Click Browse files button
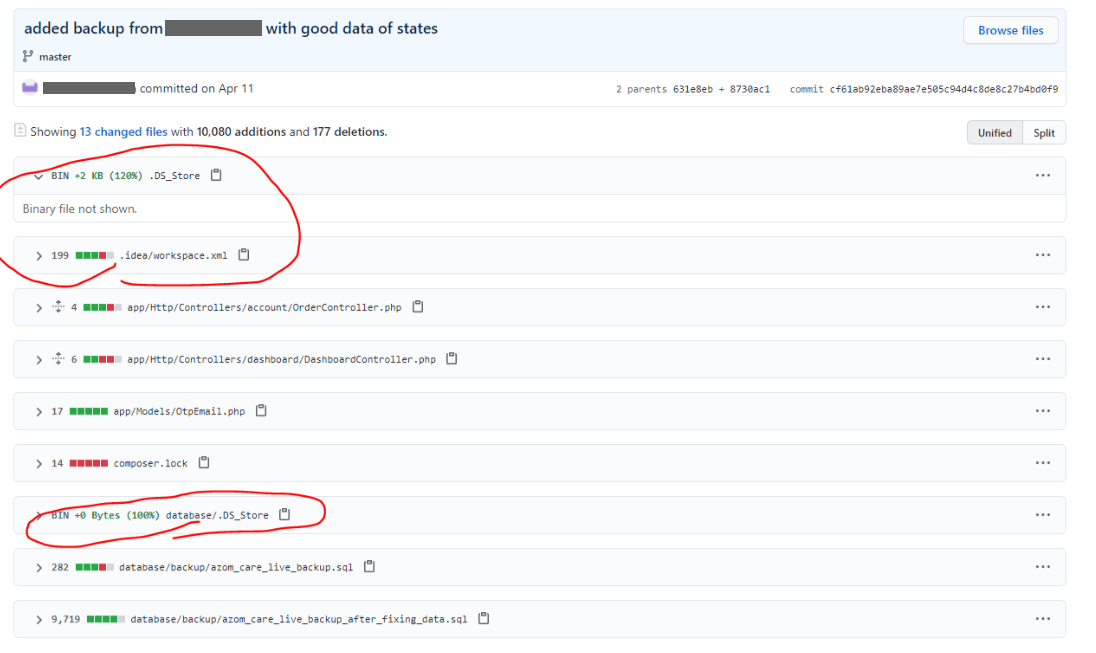Viewport: 1096px width, 653px height. [1010, 30]
